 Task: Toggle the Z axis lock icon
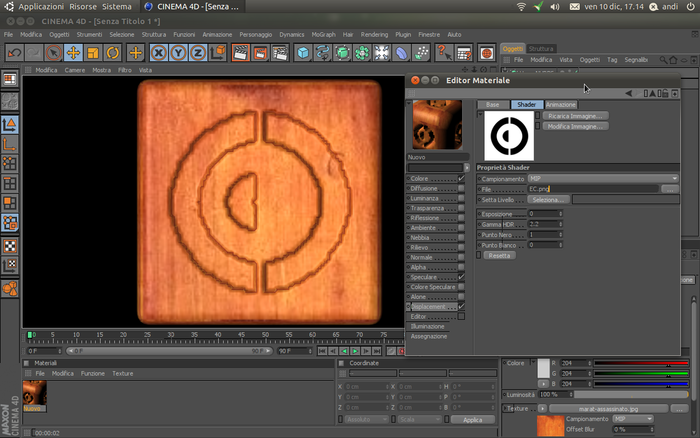(198, 53)
